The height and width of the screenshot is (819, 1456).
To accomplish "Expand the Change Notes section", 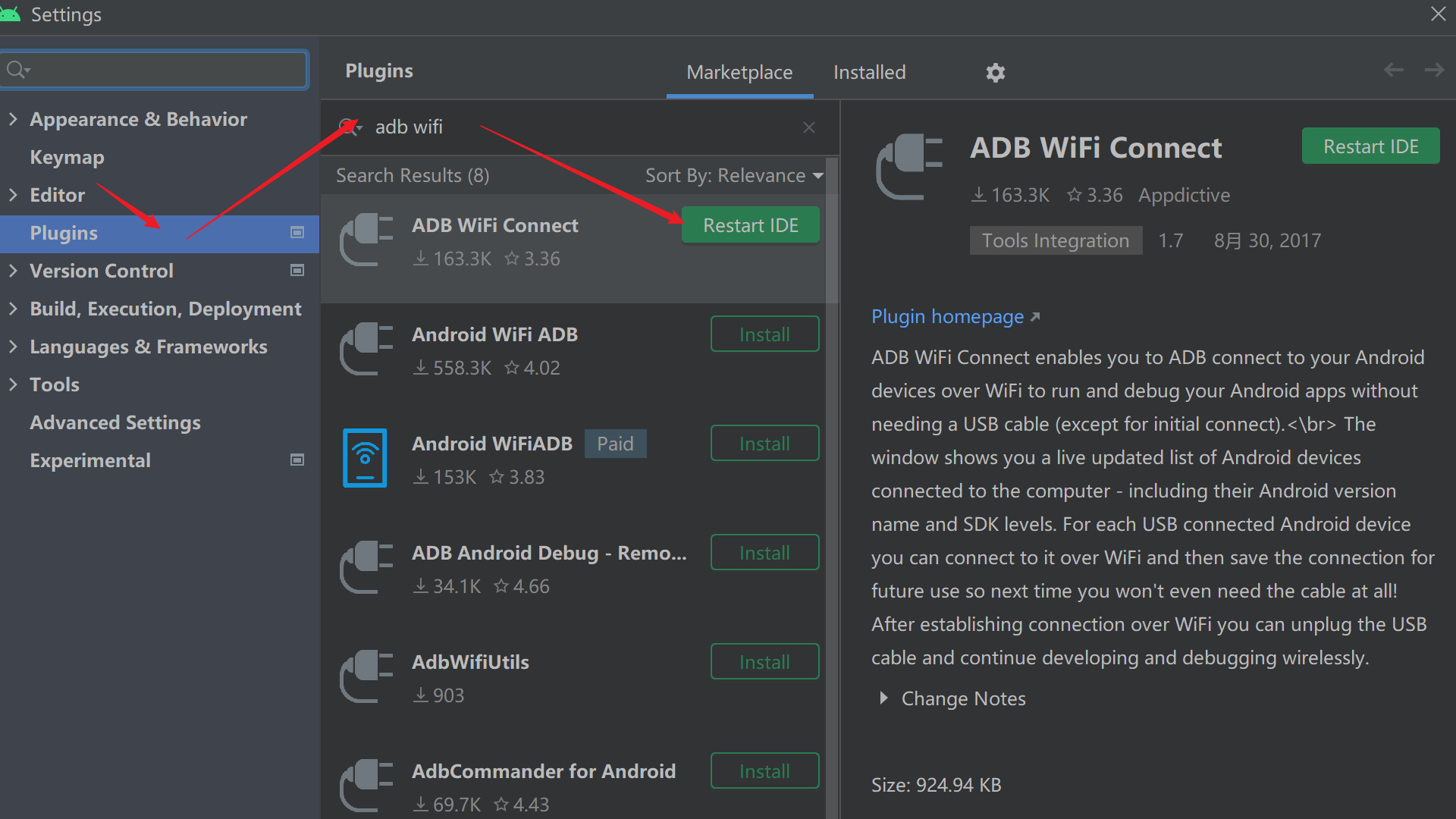I will [x=883, y=698].
